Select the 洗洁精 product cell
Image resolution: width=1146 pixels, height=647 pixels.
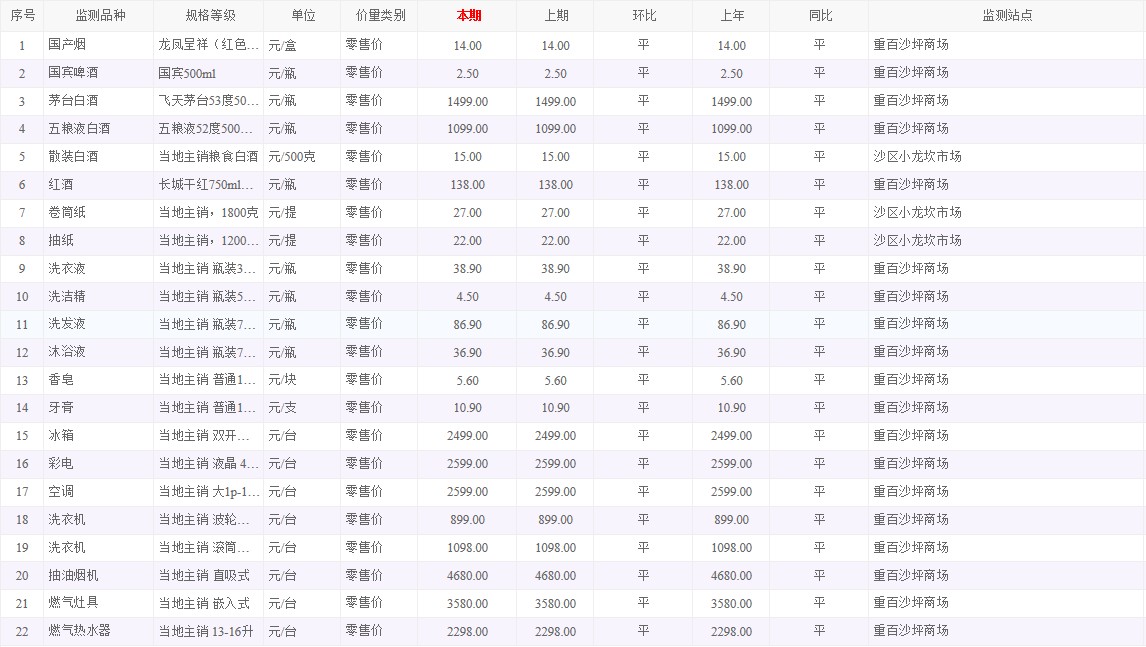click(x=99, y=297)
